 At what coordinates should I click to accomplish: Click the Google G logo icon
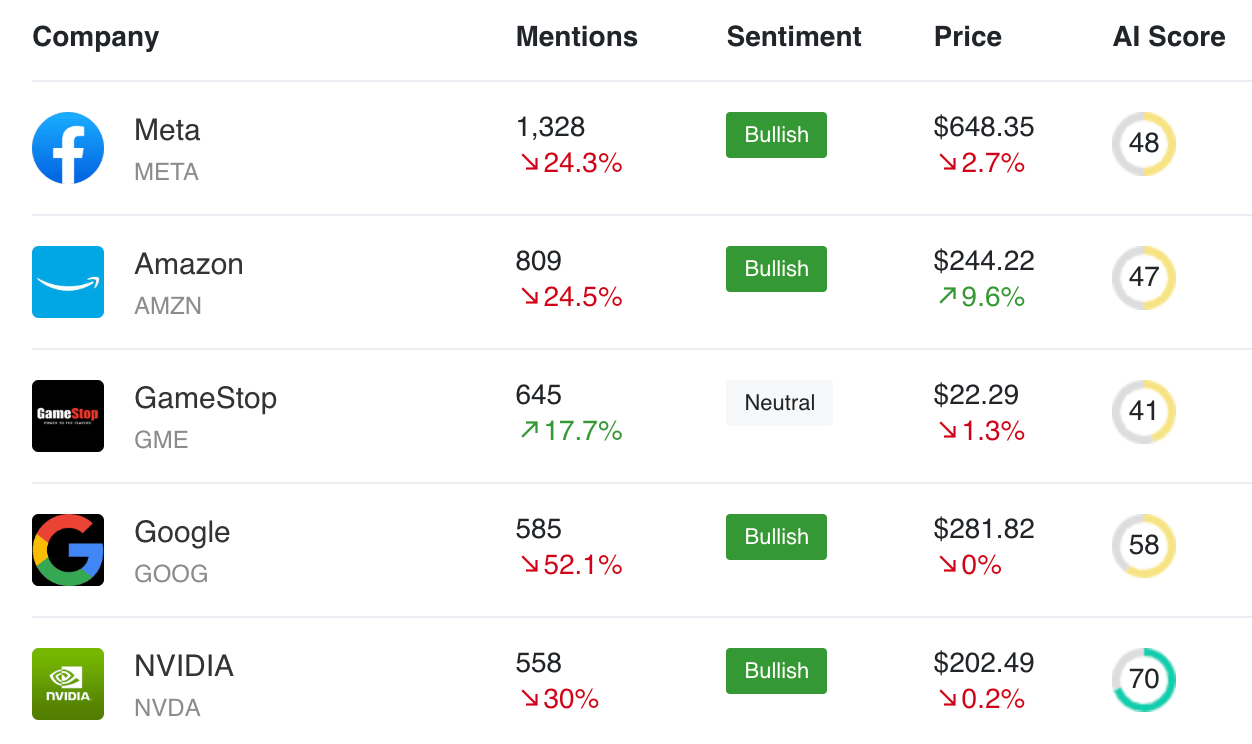point(68,550)
